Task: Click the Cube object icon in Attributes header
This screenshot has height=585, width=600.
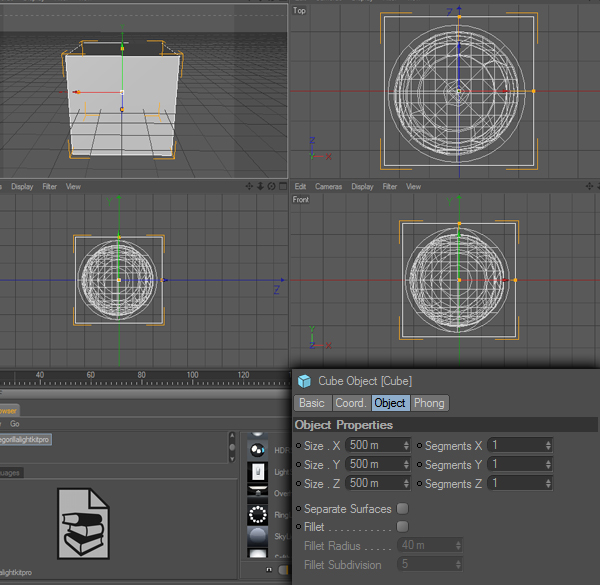Action: click(304, 381)
